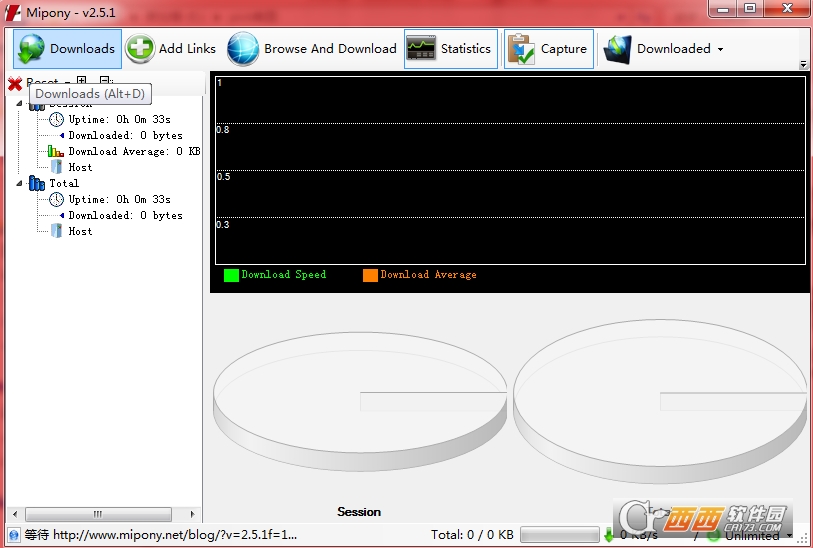Click the tree panel scrollbar left arrow
The width and height of the screenshot is (813, 548).
point(15,514)
